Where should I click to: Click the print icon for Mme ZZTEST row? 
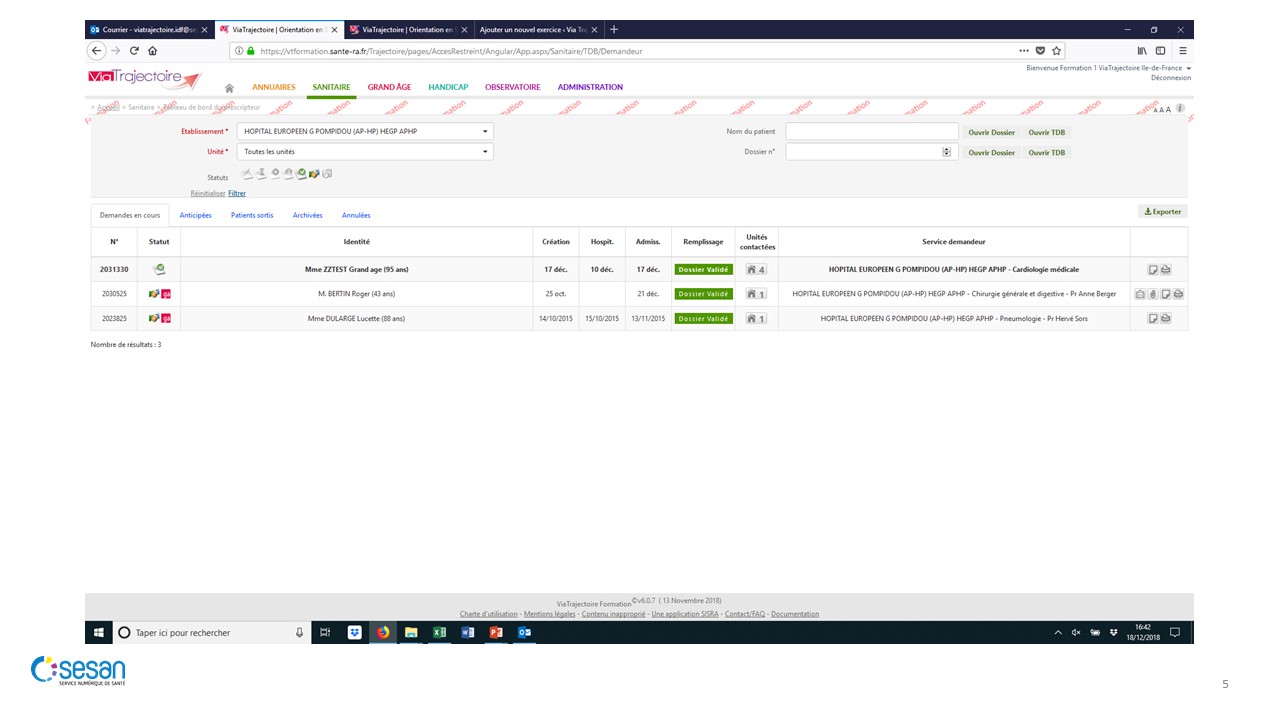1166,270
